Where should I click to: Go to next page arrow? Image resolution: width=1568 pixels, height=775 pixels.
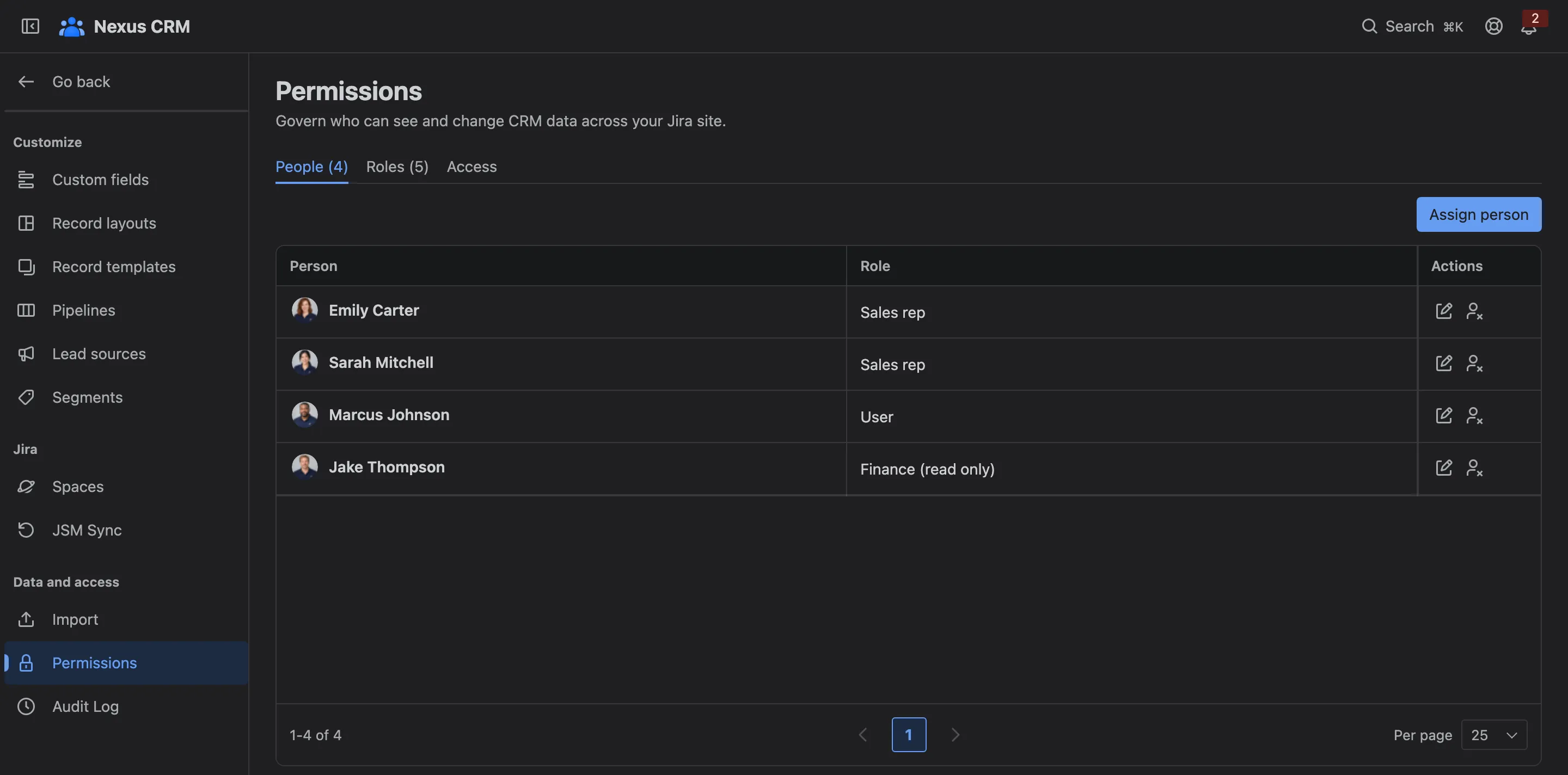click(x=955, y=735)
